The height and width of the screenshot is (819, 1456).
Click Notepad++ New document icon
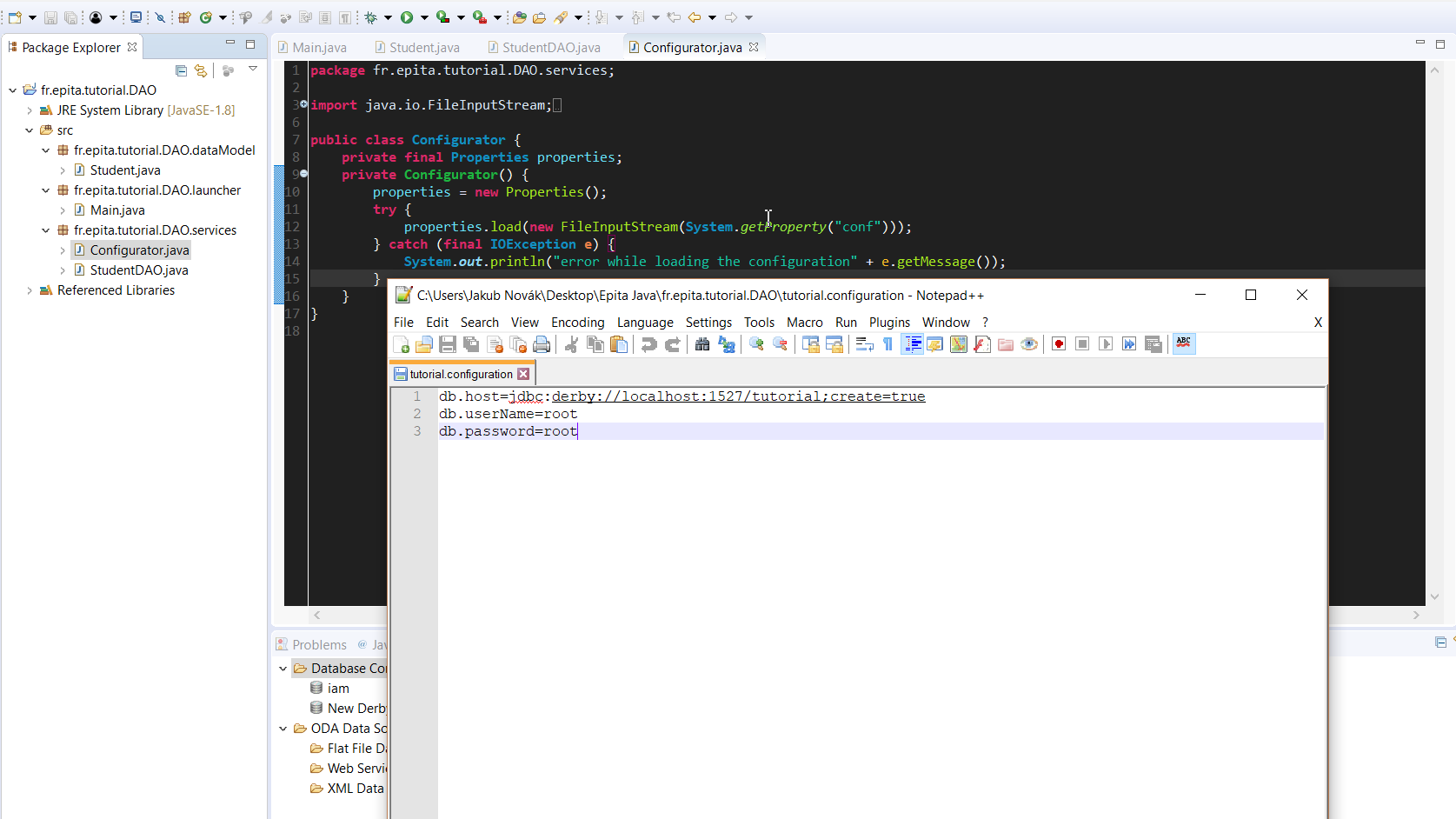pos(401,344)
